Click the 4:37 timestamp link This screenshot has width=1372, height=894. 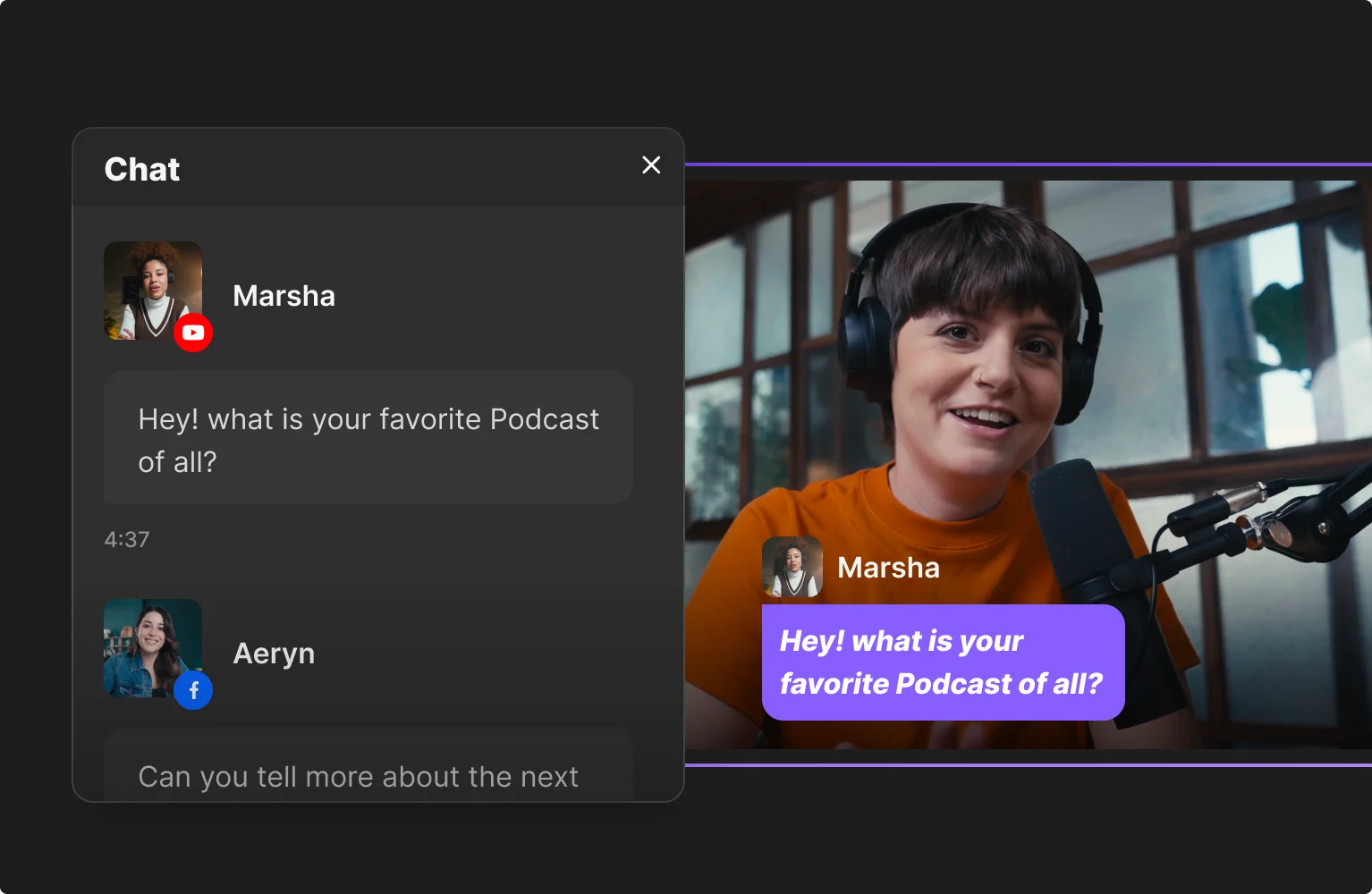127,538
